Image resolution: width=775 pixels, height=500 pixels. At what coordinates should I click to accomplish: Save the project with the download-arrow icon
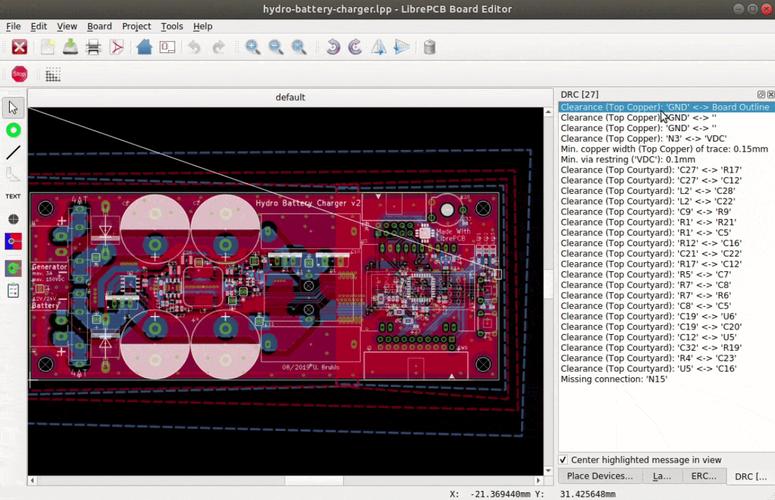[71, 47]
